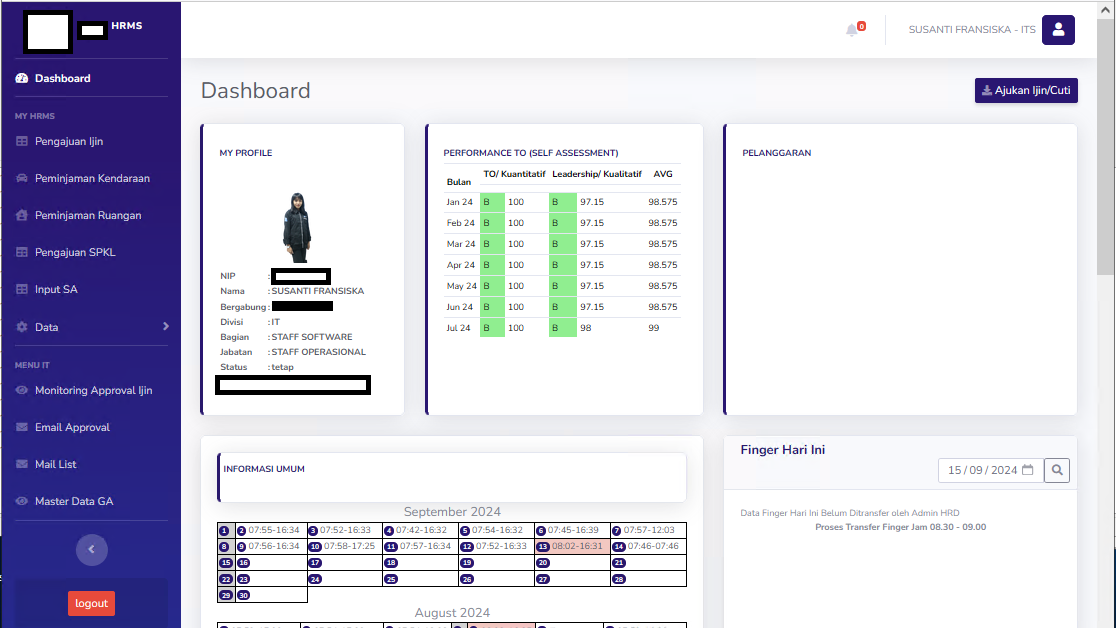1116x628 pixels.
Task: Click the Ajukan Ijin/Cuti button
Action: coord(1026,90)
